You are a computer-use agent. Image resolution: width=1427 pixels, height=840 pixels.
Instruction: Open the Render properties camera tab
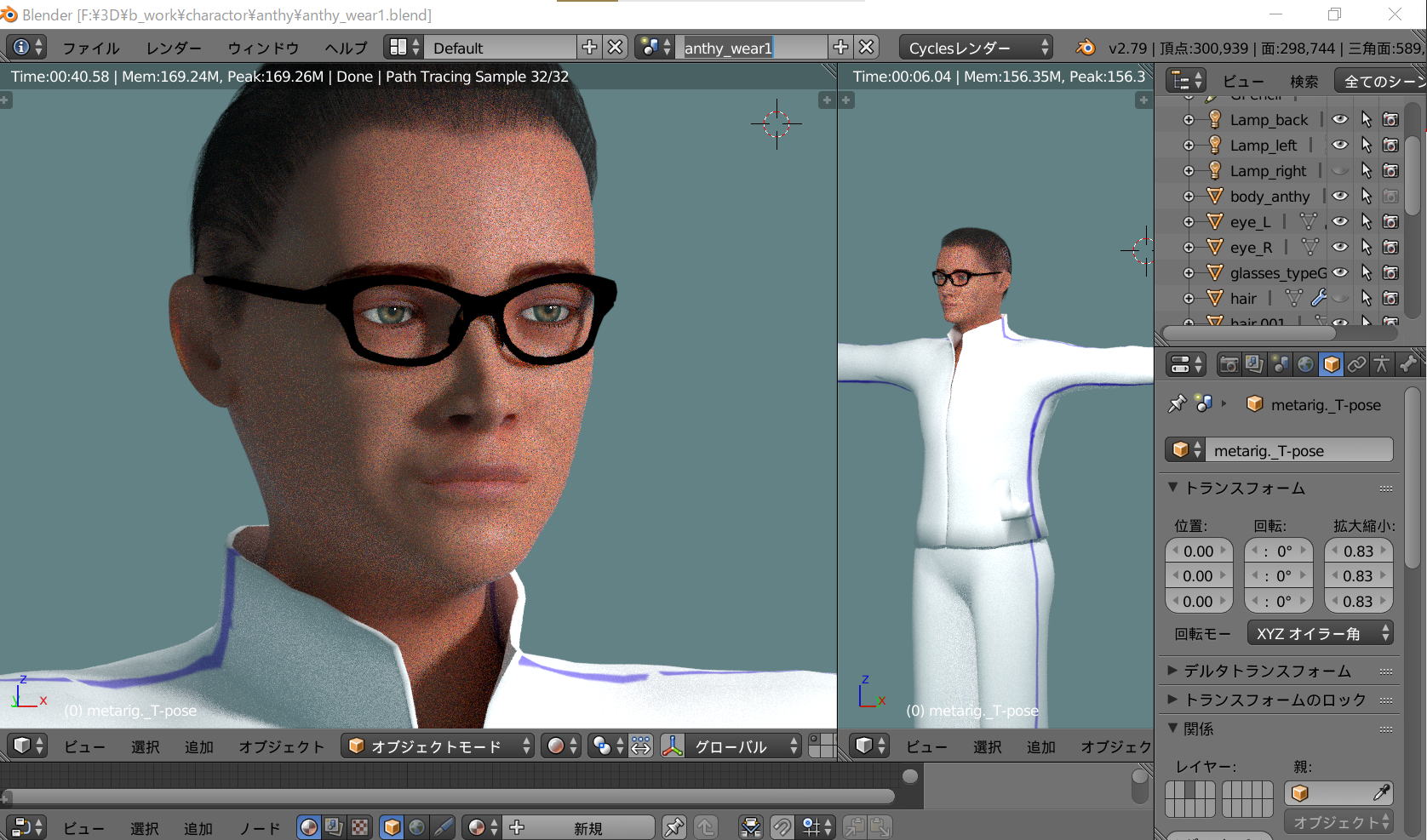[x=1229, y=365]
